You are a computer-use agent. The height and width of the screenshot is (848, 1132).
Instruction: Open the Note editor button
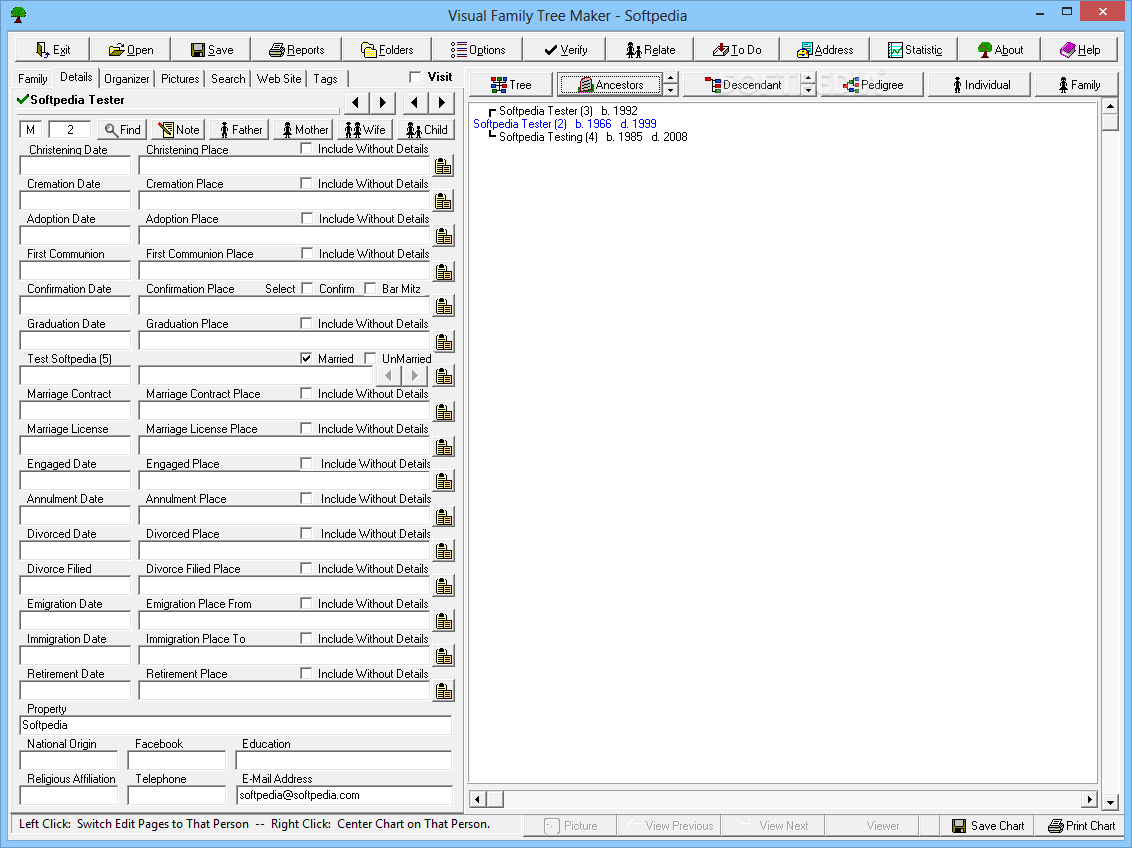coord(178,130)
